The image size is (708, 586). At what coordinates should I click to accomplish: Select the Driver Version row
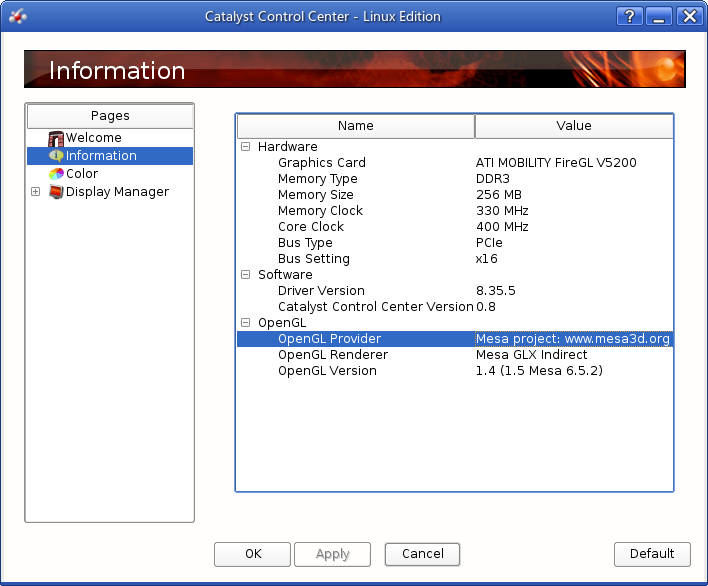(x=455, y=291)
